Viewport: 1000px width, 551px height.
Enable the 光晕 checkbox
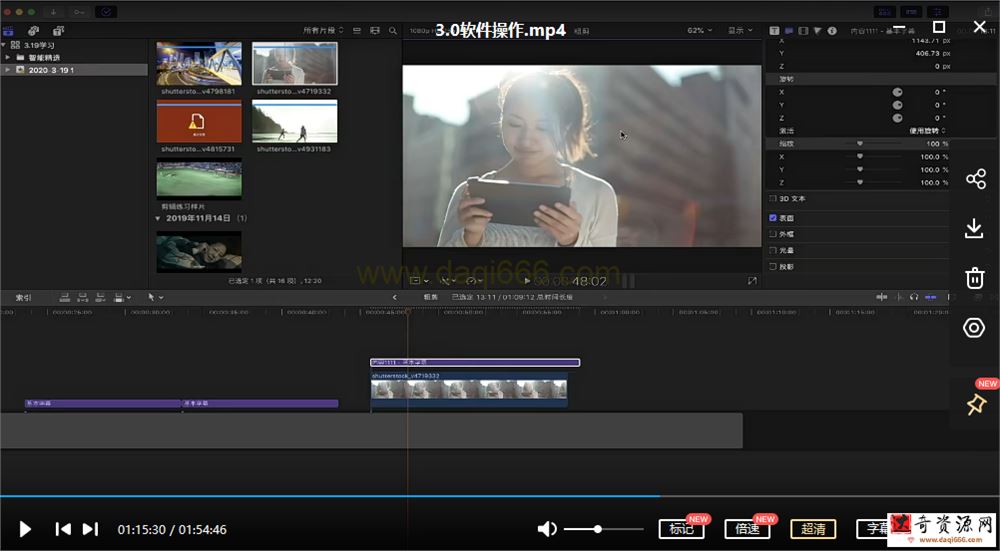coord(773,251)
